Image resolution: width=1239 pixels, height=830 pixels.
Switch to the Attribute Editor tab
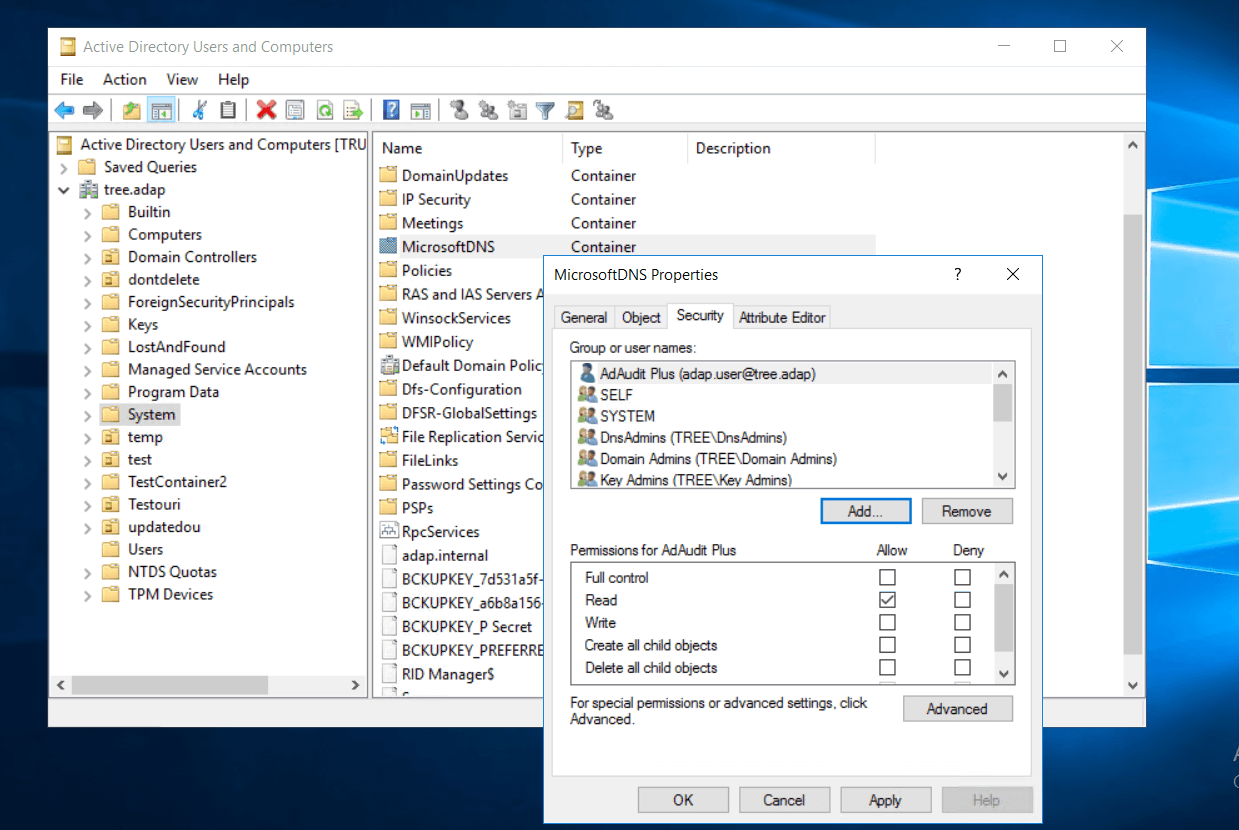point(782,317)
